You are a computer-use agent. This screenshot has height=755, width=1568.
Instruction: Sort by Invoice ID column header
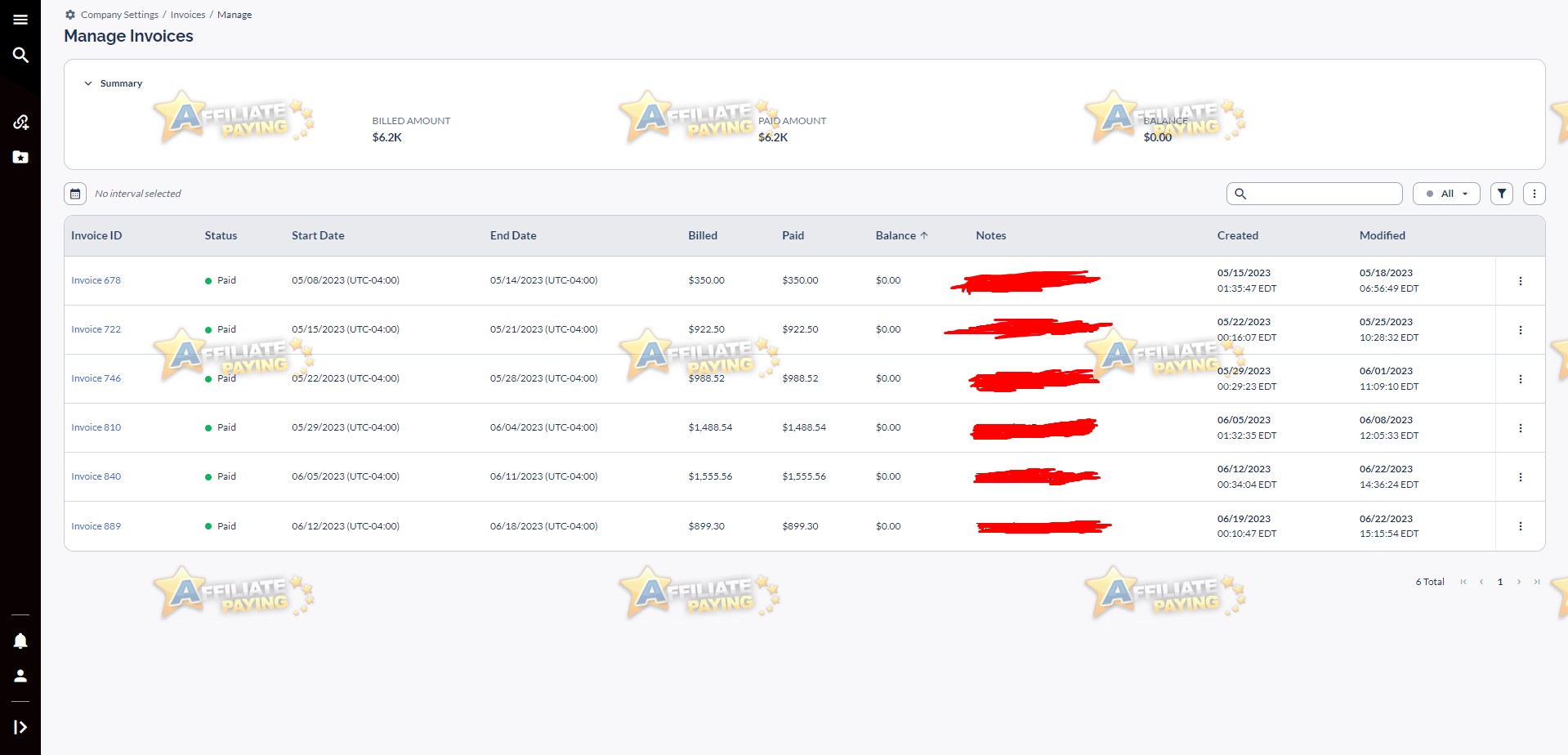click(x=96, y=235)
